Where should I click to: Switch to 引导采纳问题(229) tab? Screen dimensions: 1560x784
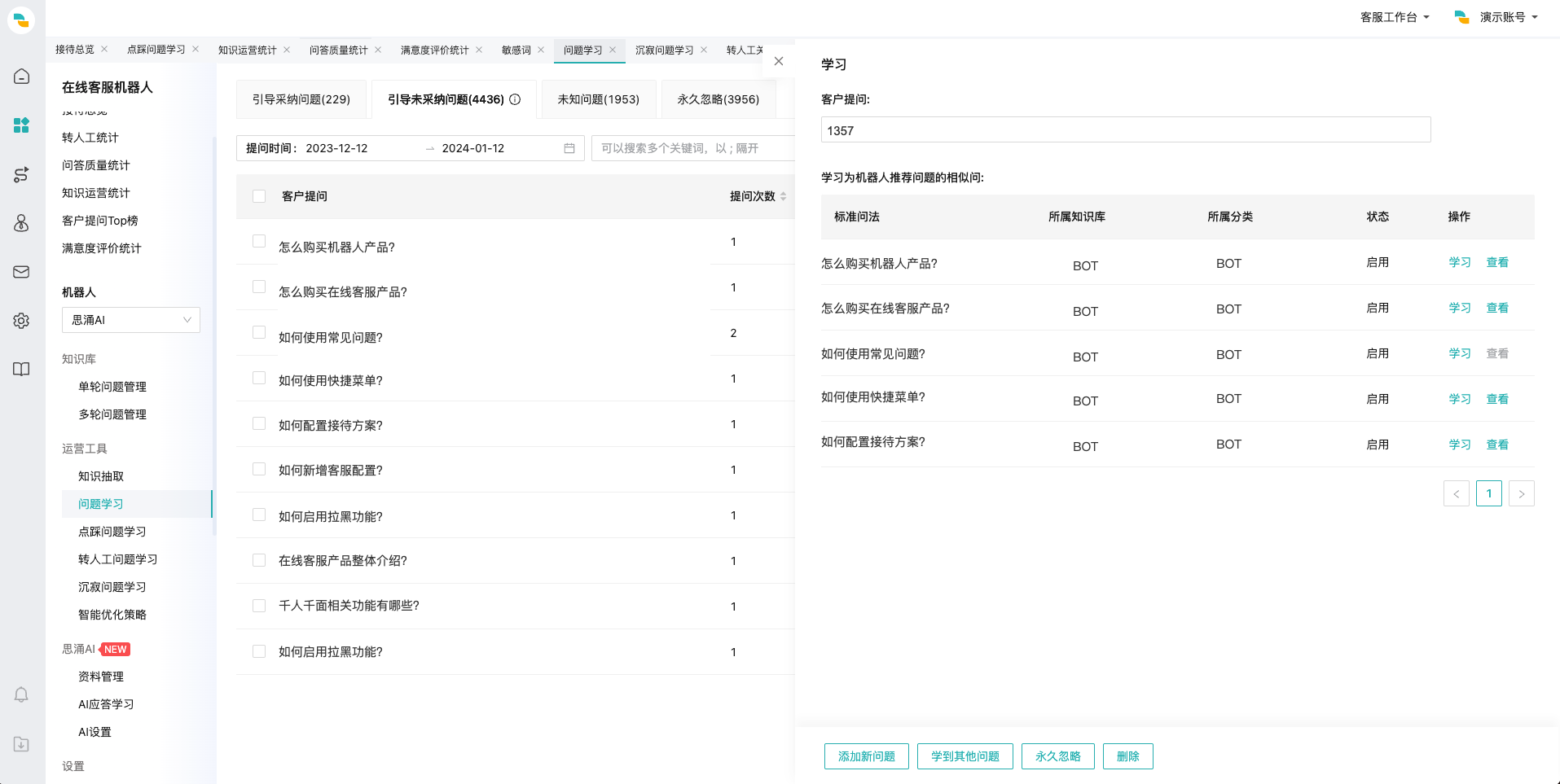coord(301,99)
